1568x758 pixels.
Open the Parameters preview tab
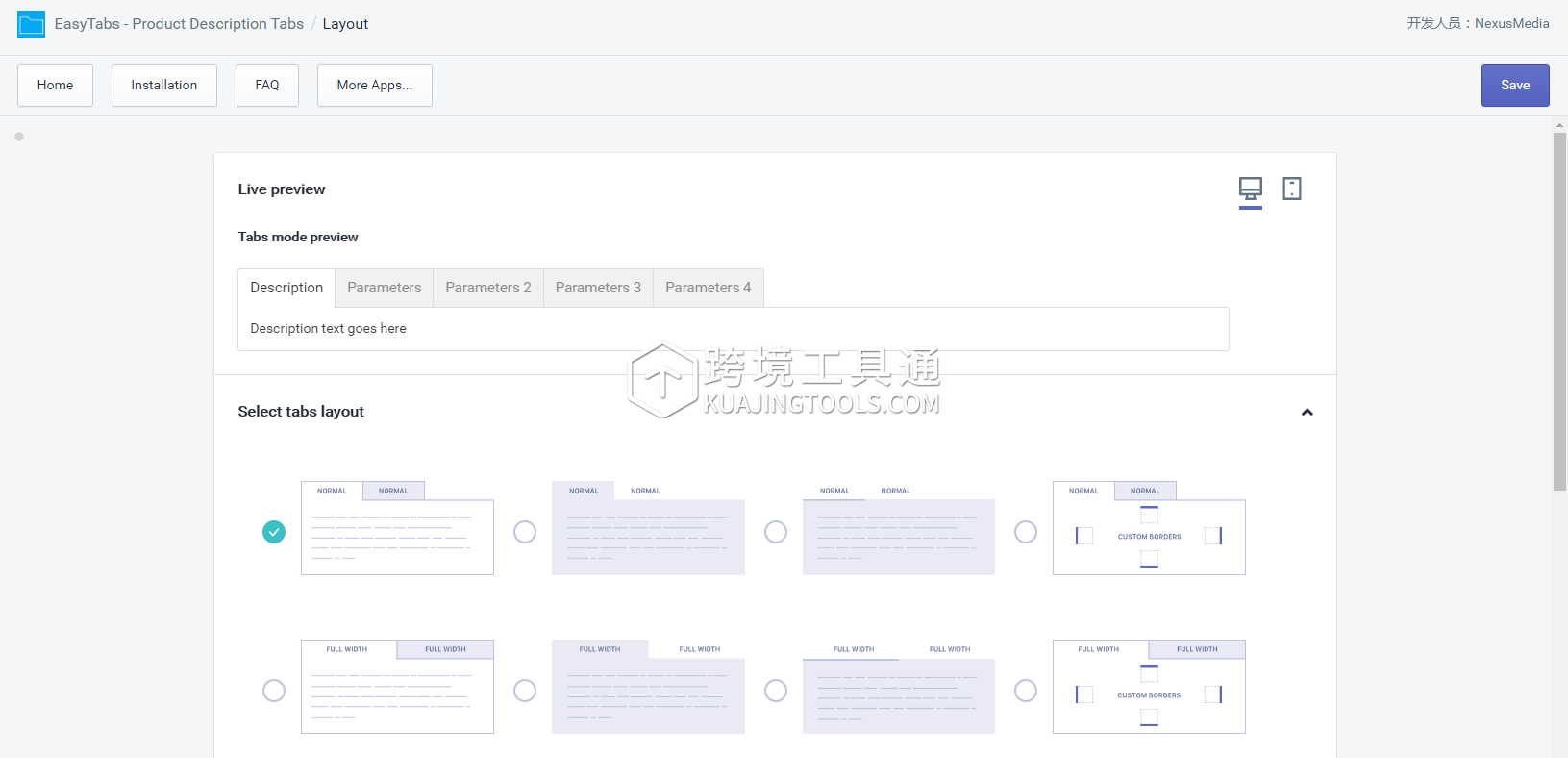point(385,288)
